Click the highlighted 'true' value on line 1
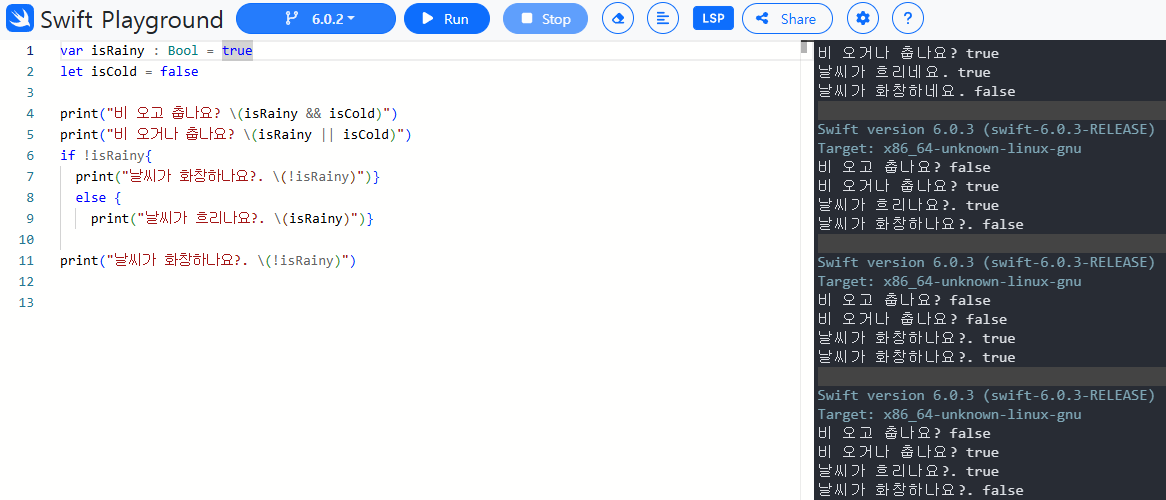This screenshot has height=500, width=1166. [x=237, y=51]
